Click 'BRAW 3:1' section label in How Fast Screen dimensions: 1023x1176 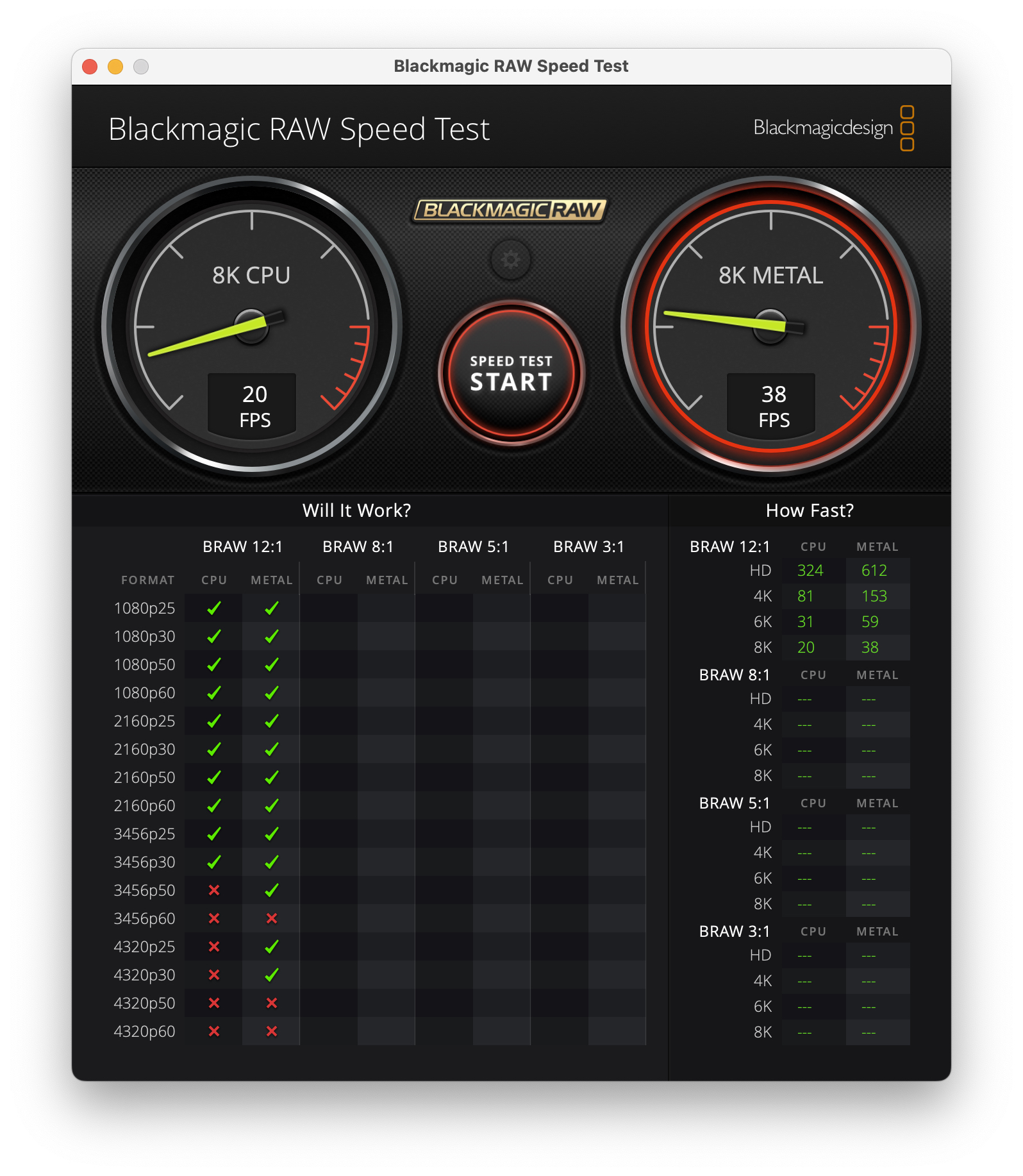point(735,932)
